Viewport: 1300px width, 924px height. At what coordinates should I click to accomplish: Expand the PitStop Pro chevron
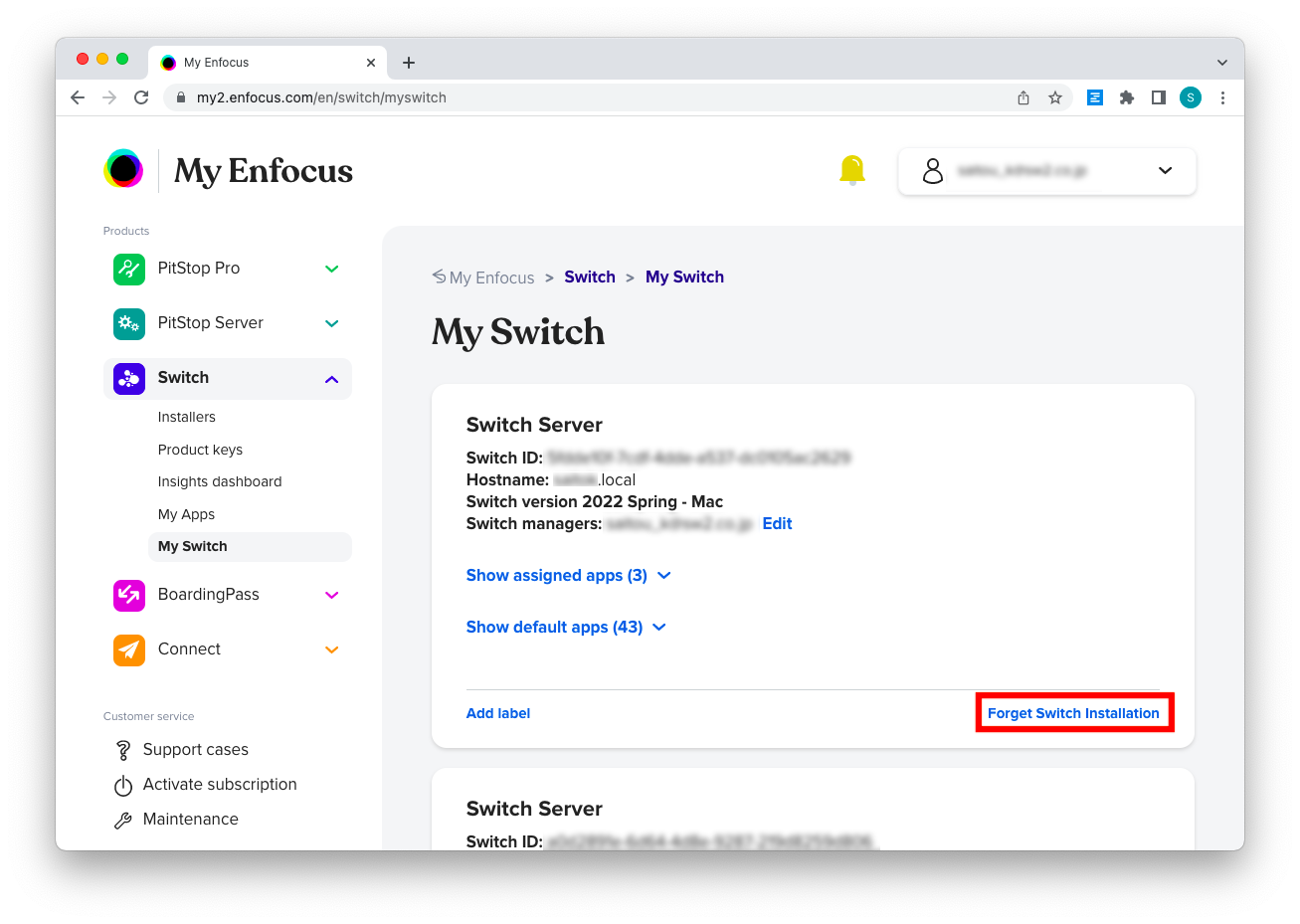(332, 269)
